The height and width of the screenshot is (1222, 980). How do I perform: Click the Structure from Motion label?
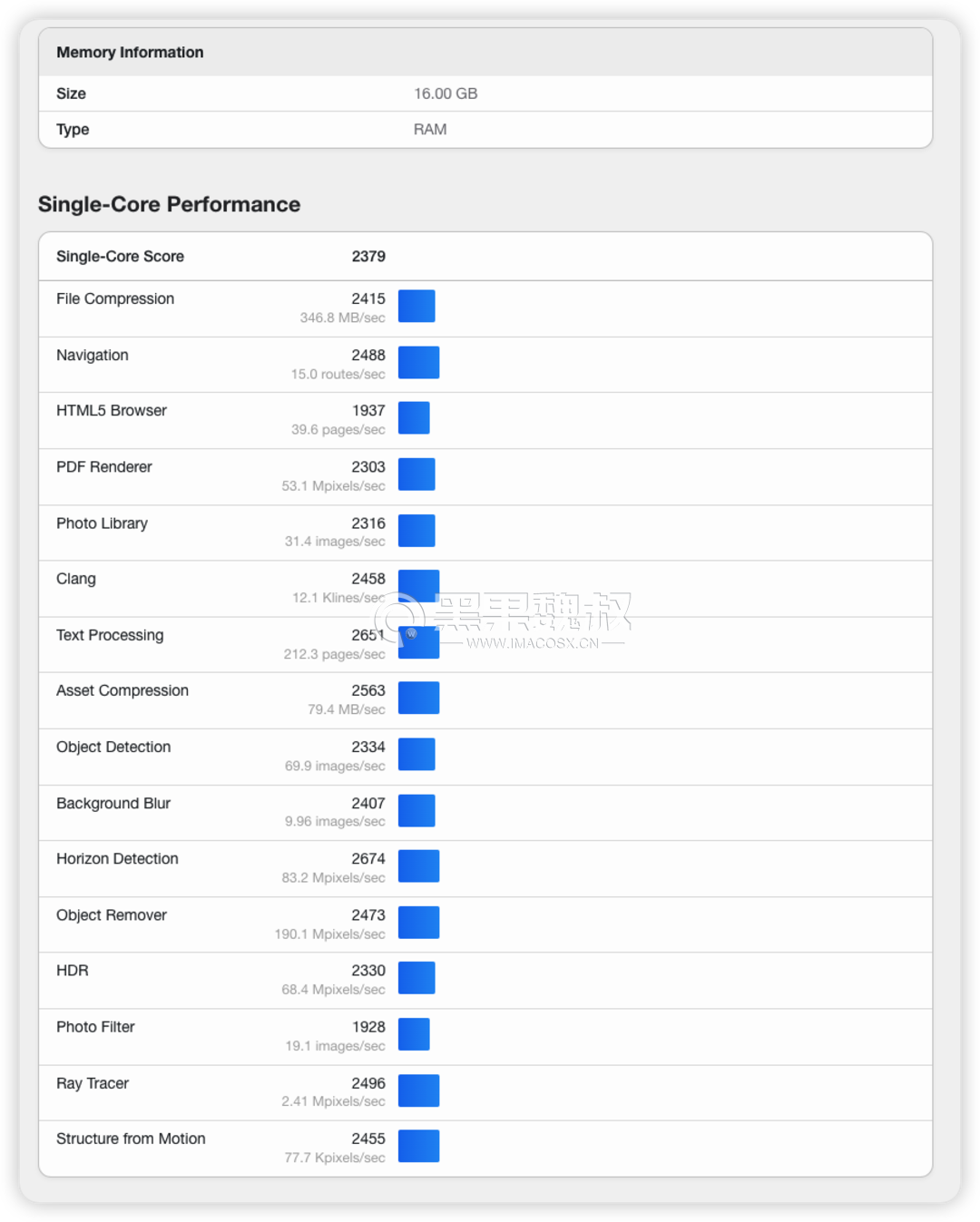click(131, 1139)
